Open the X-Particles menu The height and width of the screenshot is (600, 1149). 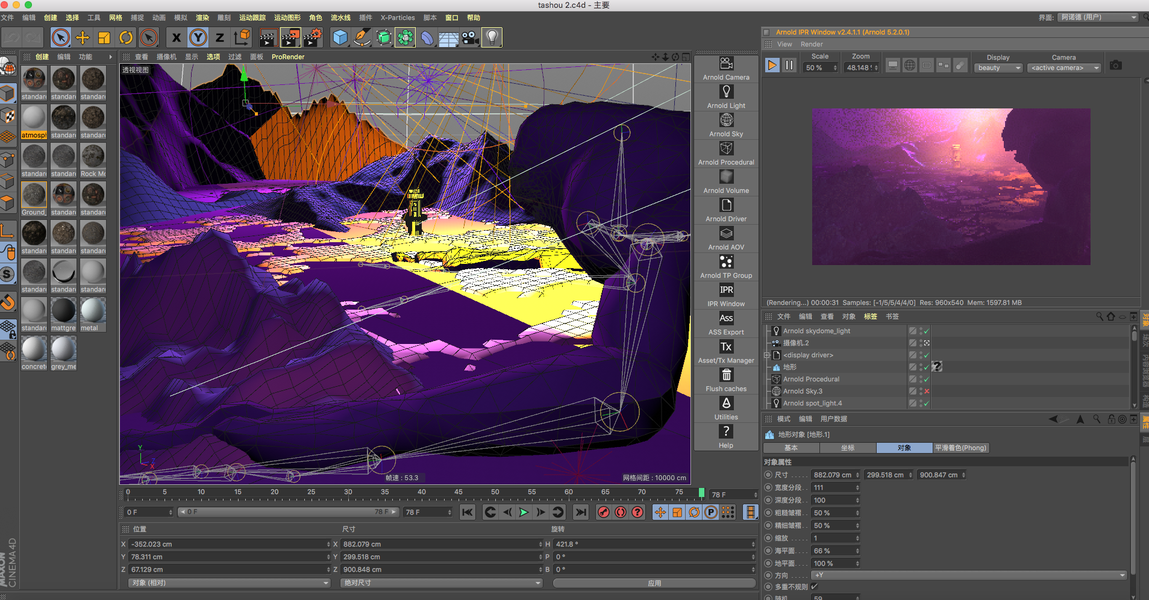coord(397,18)
